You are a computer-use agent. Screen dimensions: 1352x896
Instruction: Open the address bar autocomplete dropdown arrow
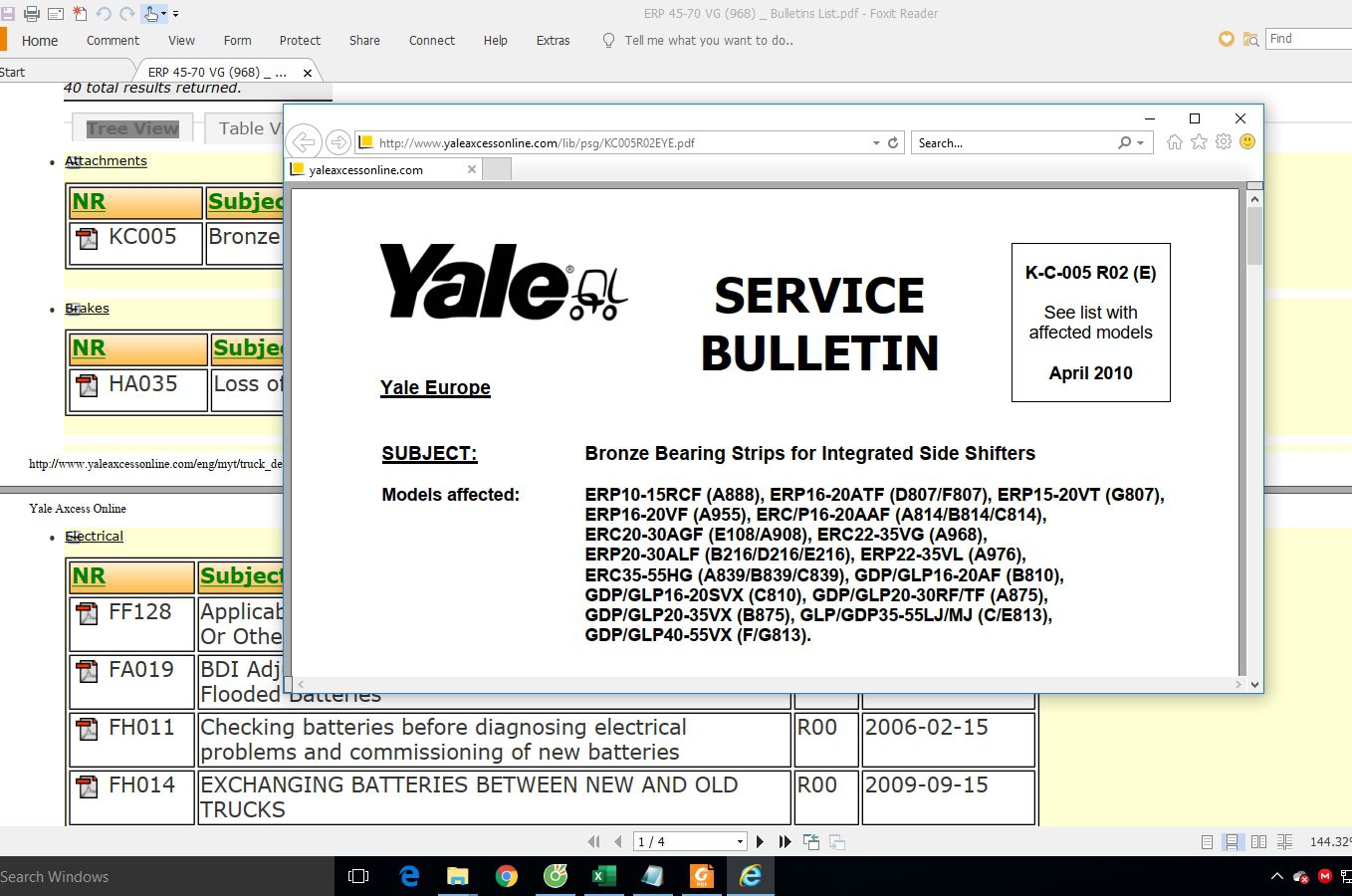[876, 143]
